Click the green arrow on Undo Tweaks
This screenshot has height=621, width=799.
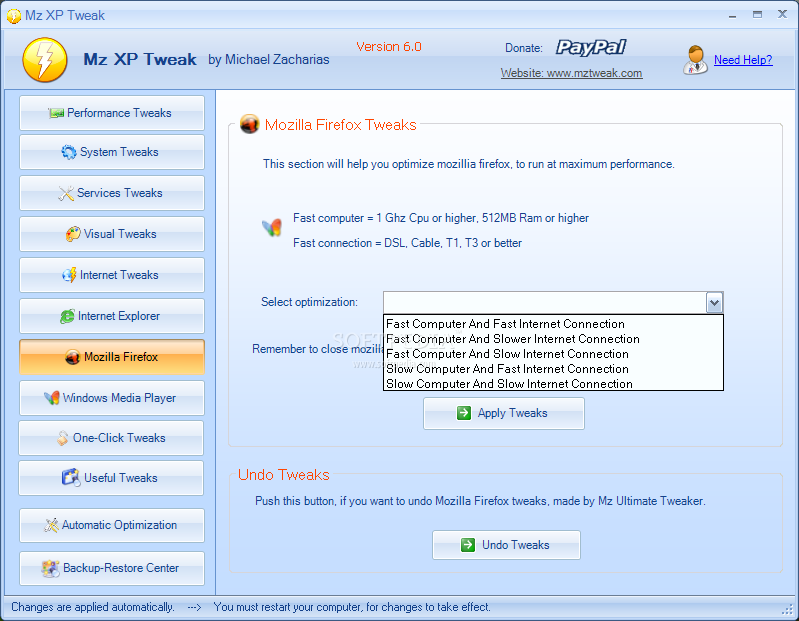[x=468, y=545]
